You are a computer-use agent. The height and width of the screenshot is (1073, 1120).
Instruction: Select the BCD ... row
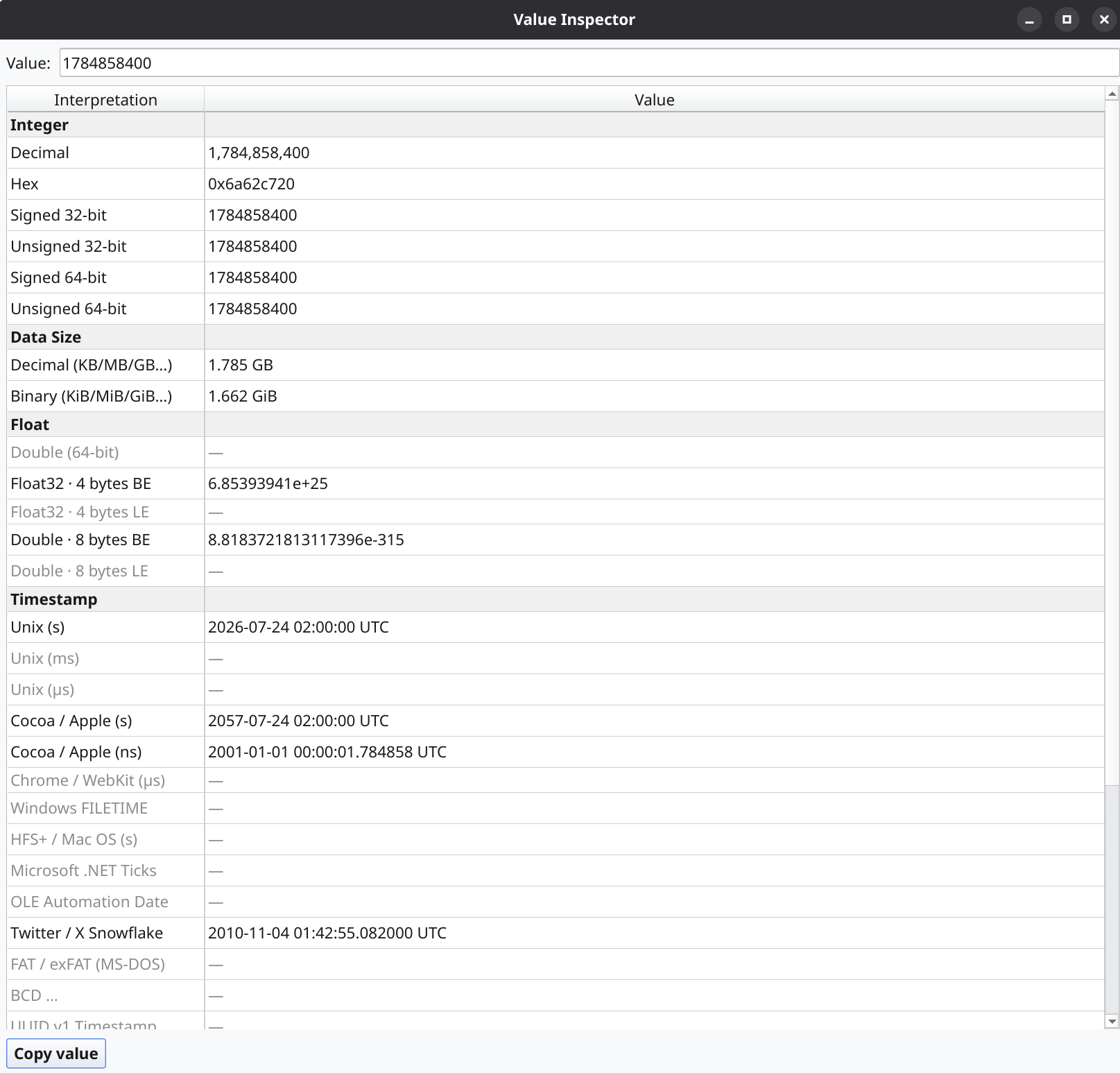point(555,995)
